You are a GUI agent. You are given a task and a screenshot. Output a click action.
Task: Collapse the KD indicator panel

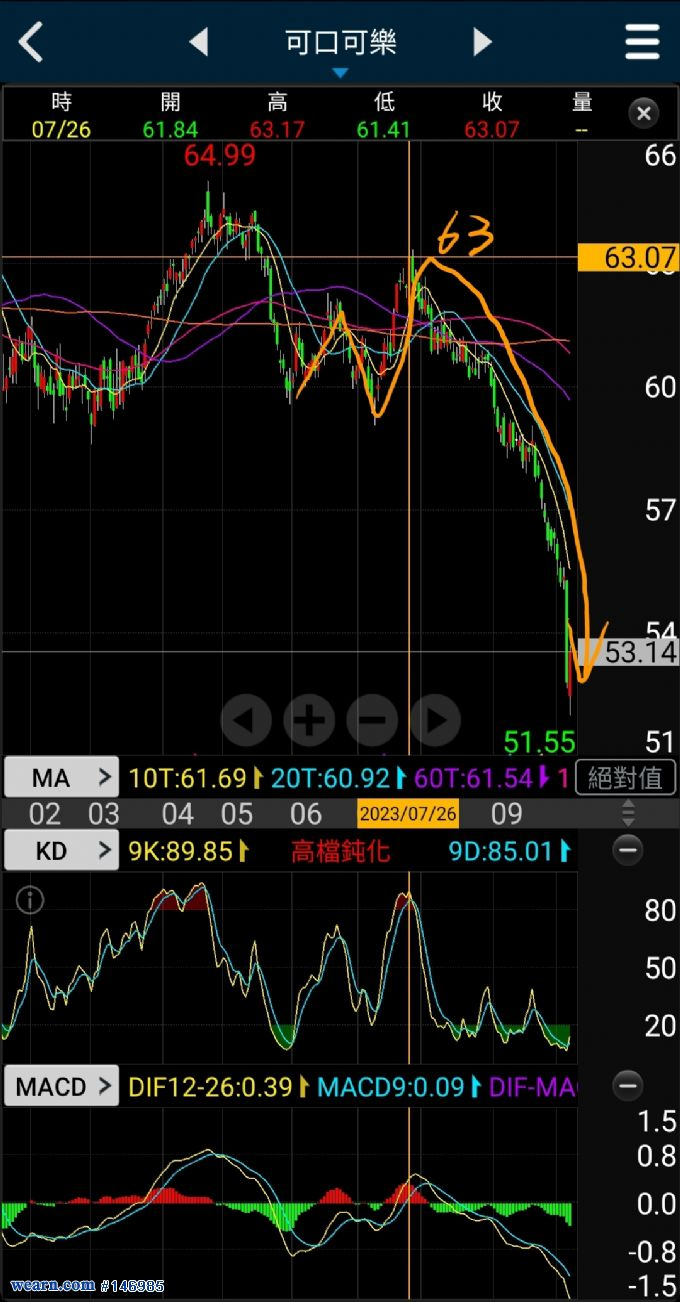(627, 851)
